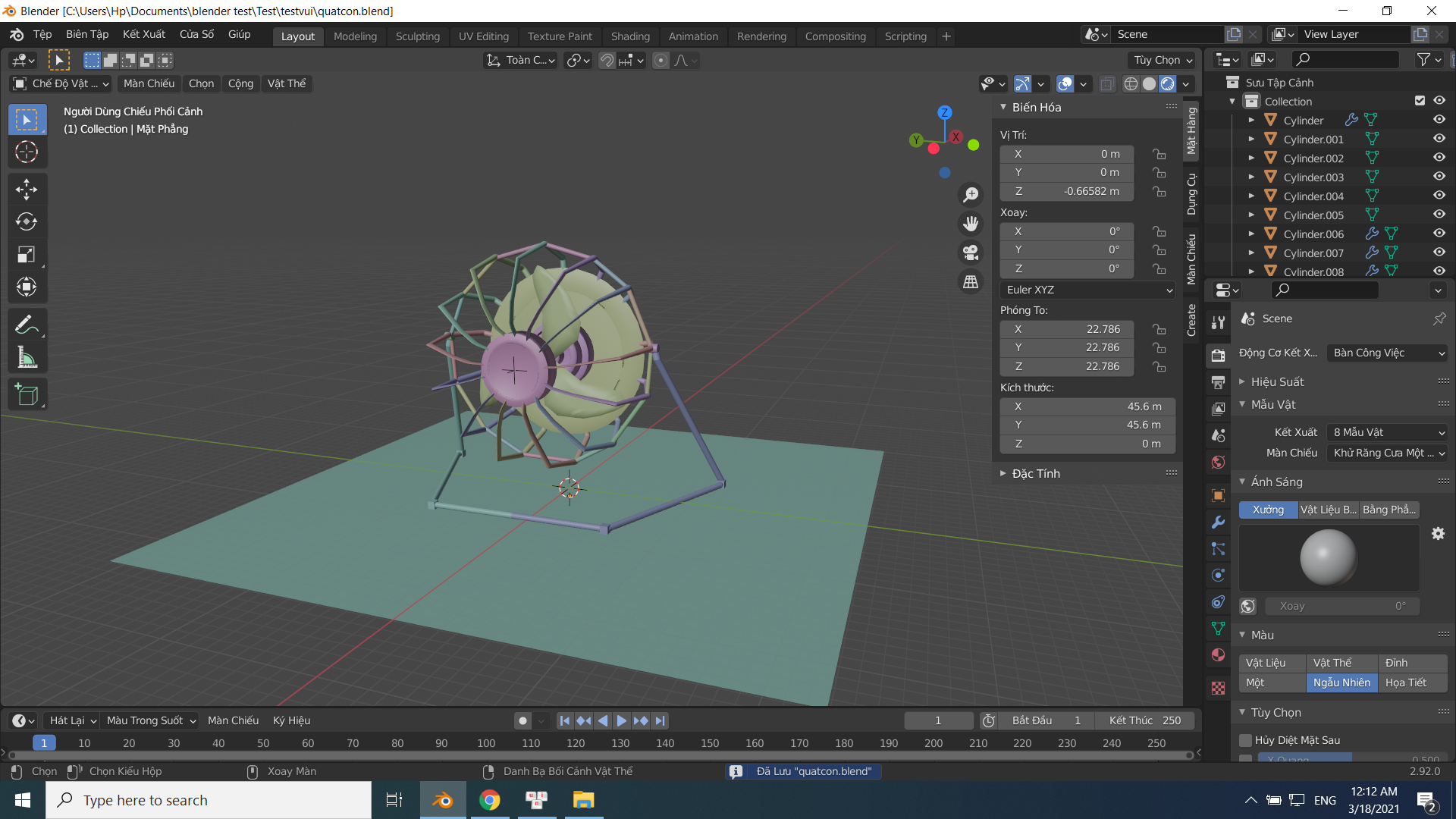The image size is (1456, 819).
Task: Uncheck the Collection checkbox in outliner
Action: tap(1419, 100)
